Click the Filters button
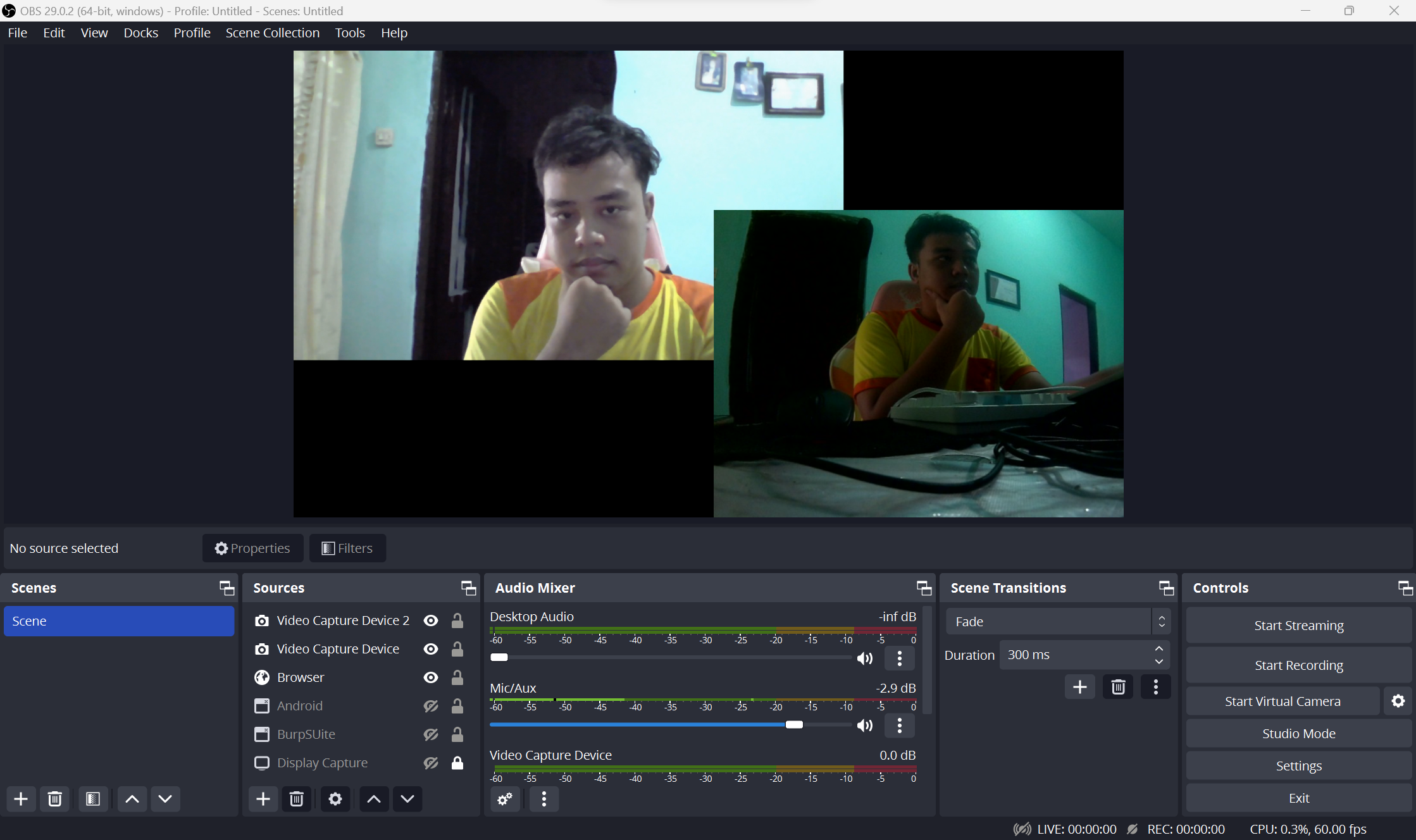The image size is (1416, 840). [x=347, y=548]
